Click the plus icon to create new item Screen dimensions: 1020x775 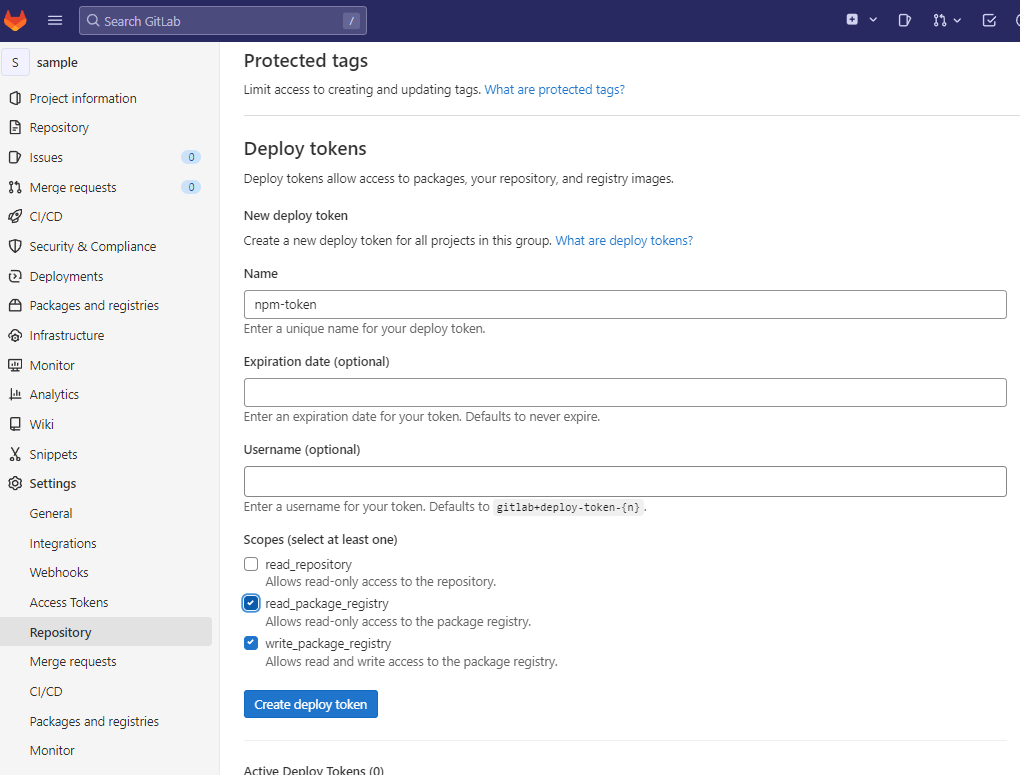click(x=852, y=19)
